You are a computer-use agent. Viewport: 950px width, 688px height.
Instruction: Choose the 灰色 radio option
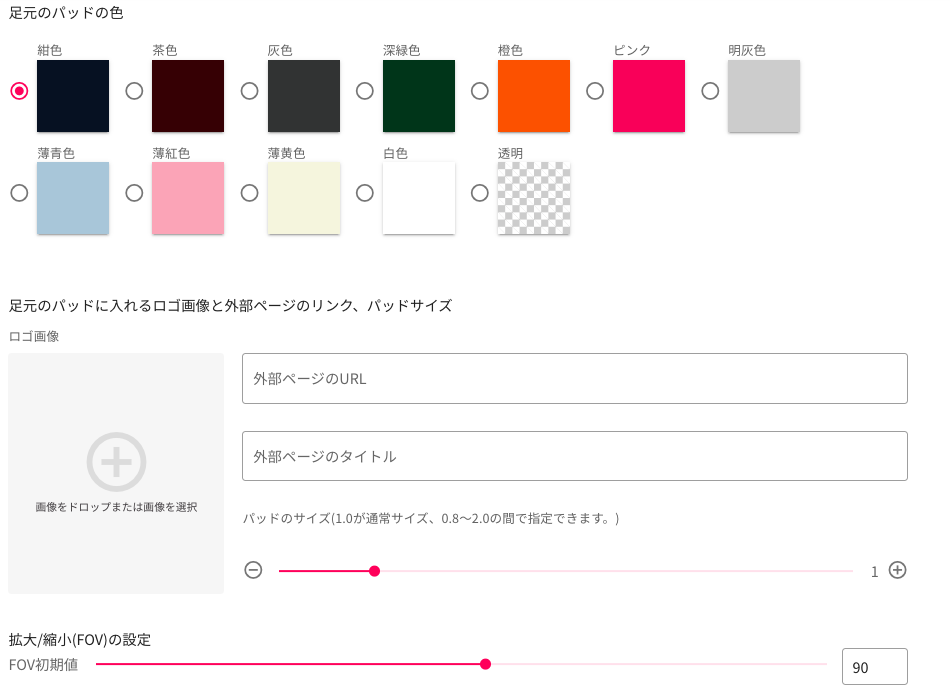tap(250, 91)
